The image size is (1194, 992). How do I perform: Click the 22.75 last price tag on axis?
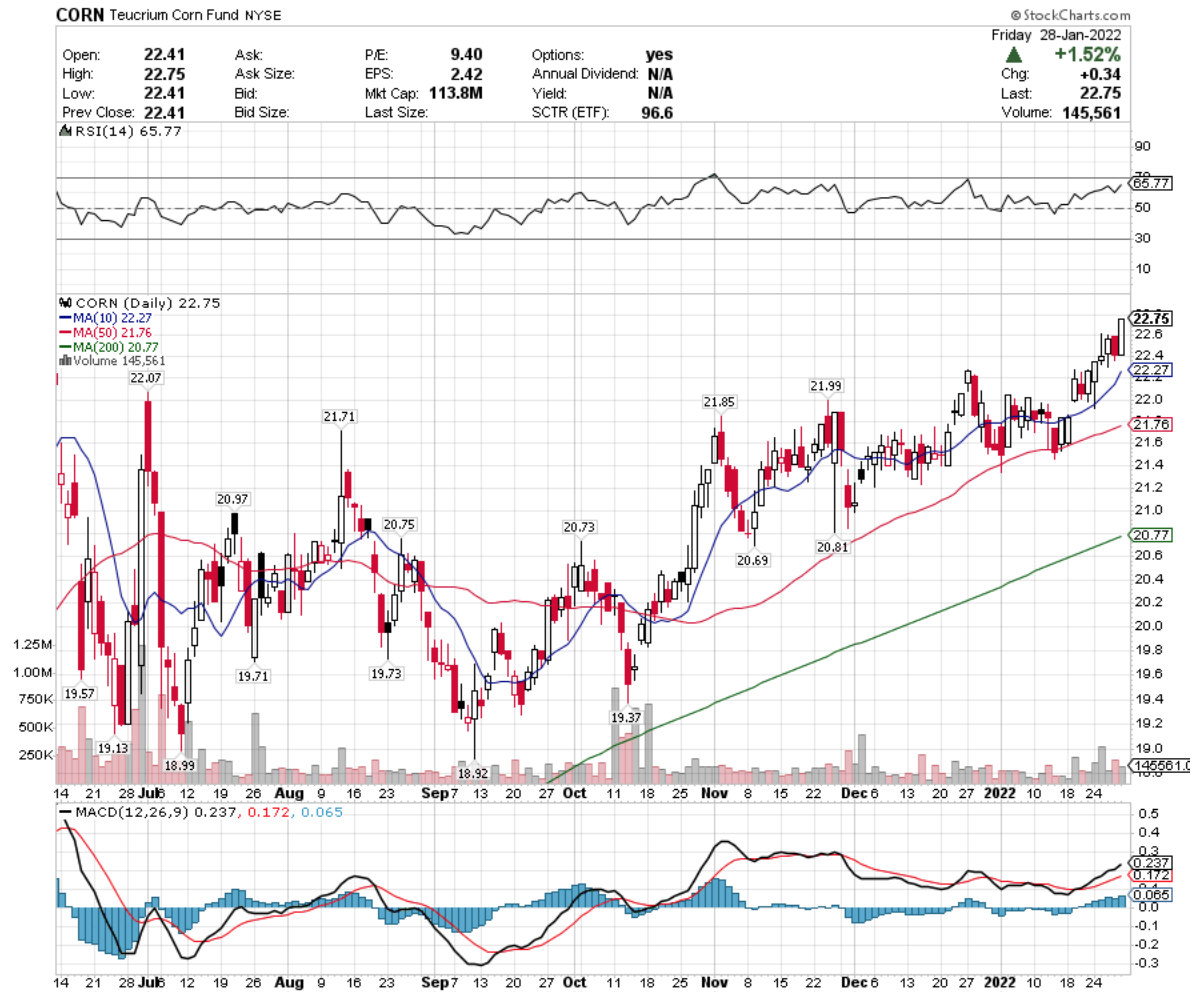pos(1151,318)
